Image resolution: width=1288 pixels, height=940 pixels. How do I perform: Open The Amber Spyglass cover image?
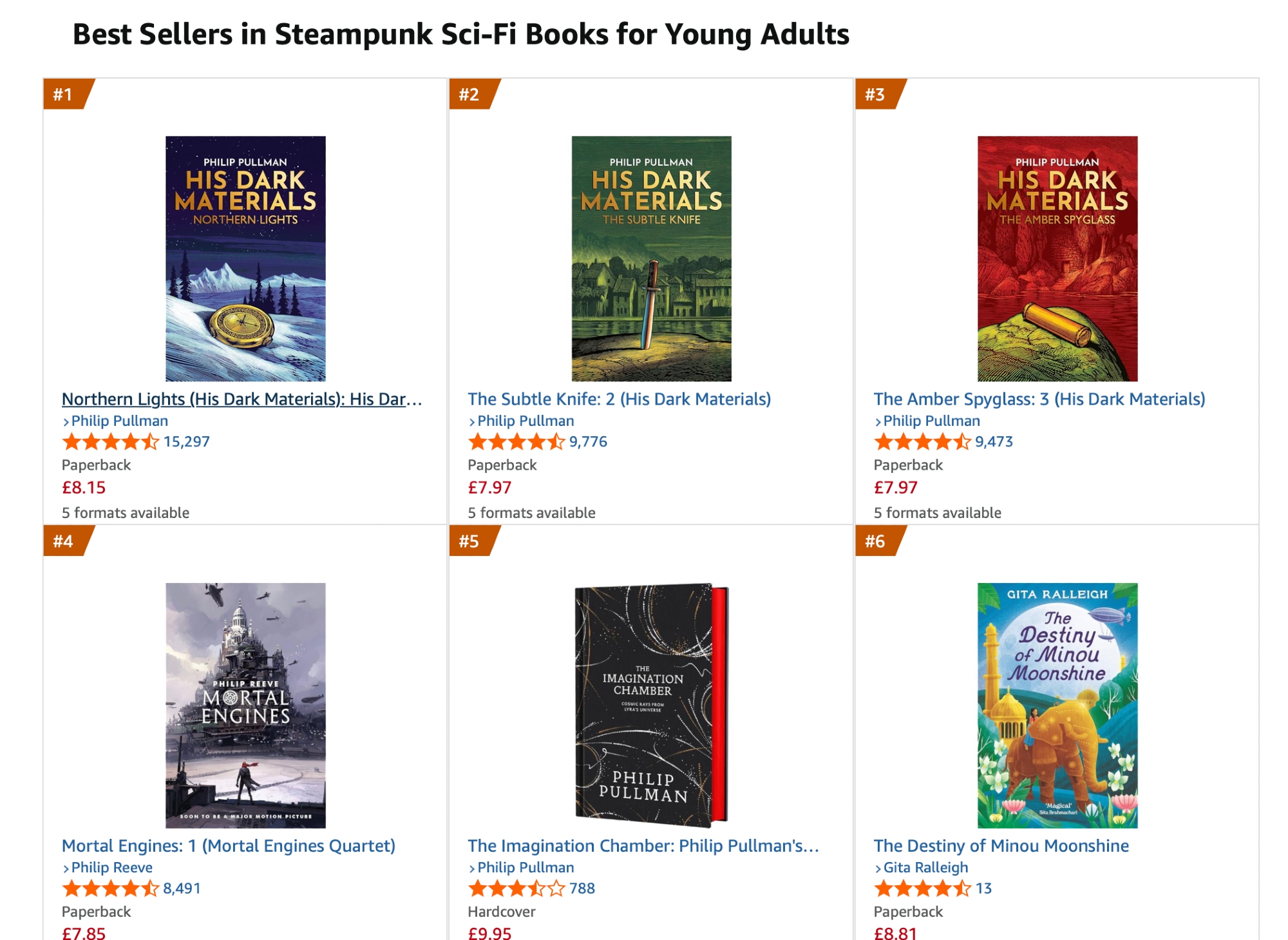1057,258
